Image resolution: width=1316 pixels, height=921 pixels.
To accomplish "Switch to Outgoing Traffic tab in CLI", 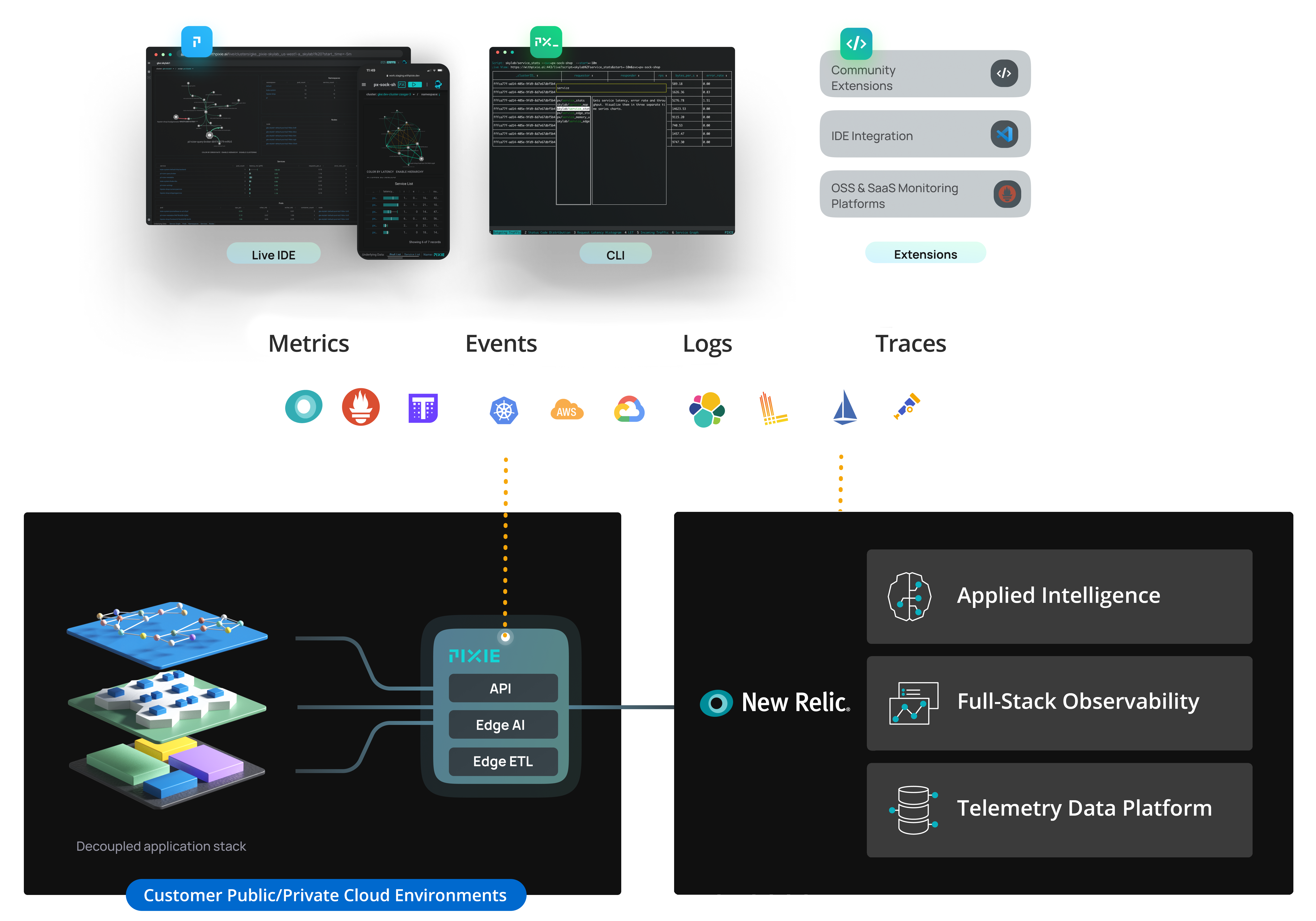I will (507, 232).
